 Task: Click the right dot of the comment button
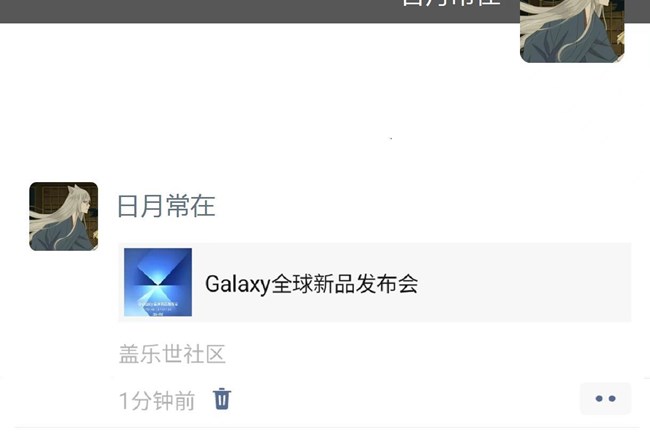point(612,399)
